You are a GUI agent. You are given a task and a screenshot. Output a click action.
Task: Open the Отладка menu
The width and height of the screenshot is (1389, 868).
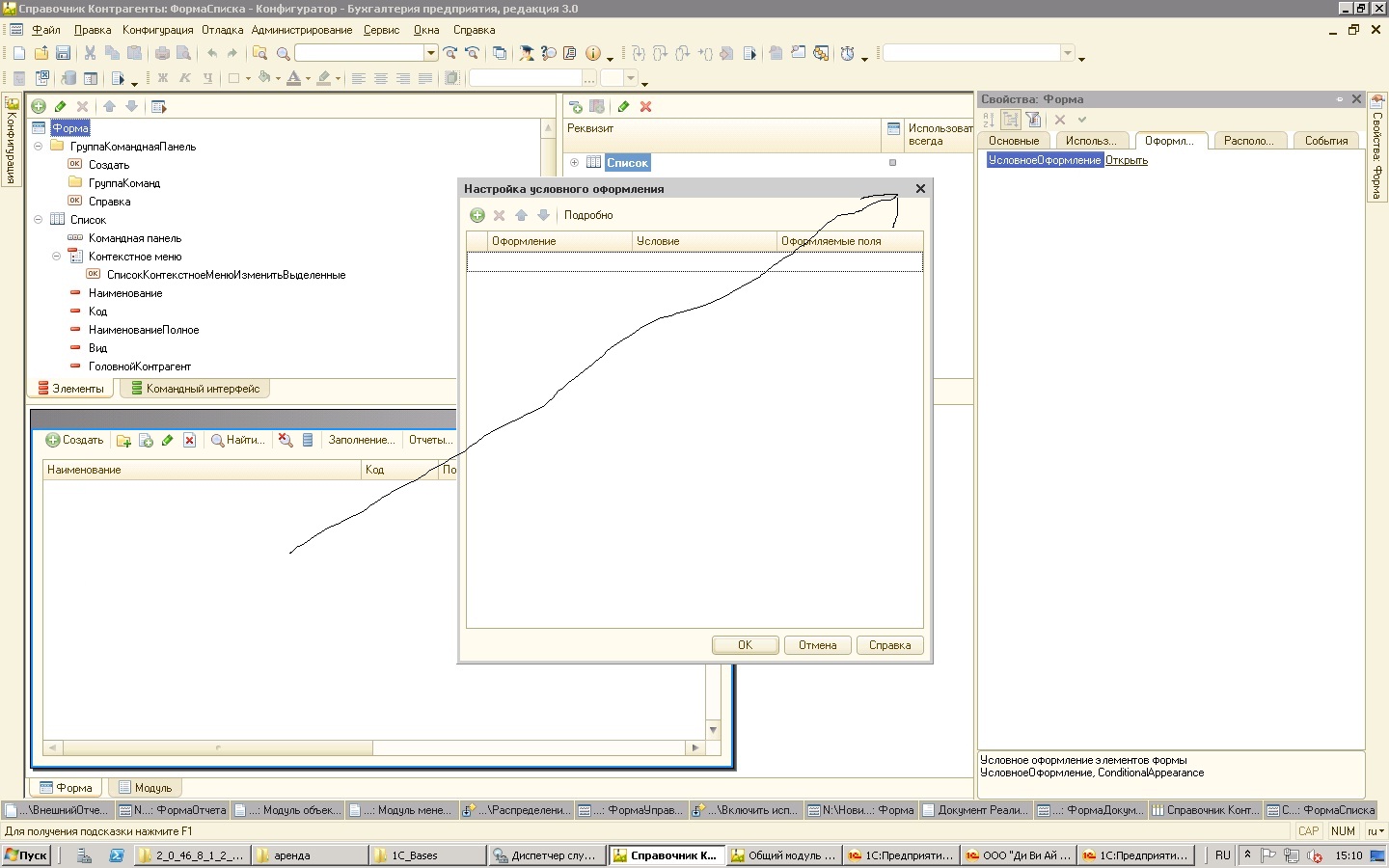(x=222, y=30)
